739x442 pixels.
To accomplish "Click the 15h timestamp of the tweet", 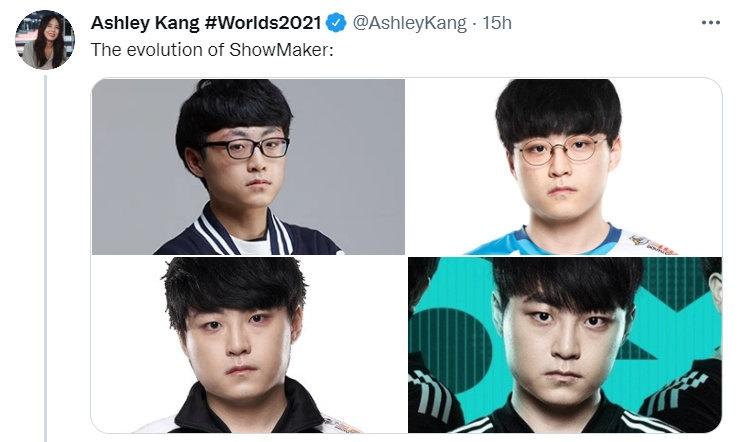I will (x=497, y=23).
